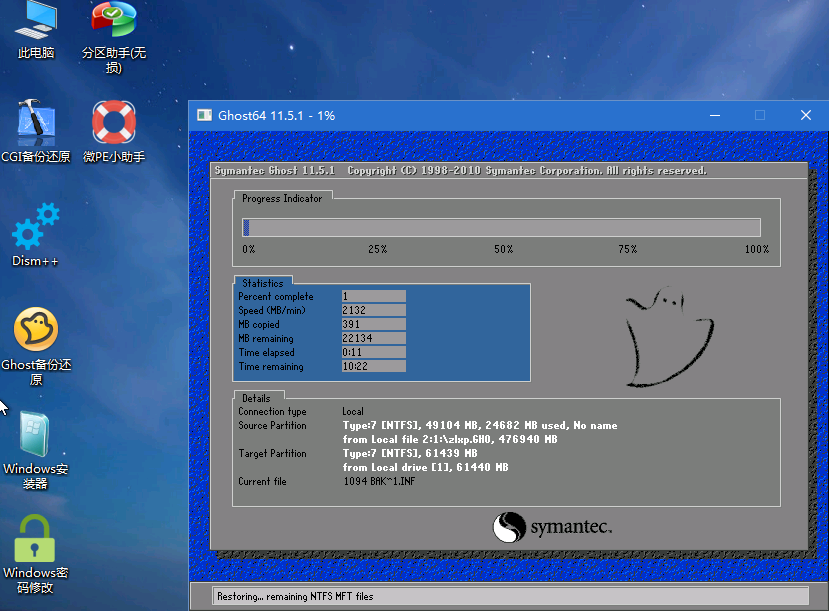Click the Connection type value Local
Image resolution: width=829 pixels, height=611 pixels.
pos(353,411)
